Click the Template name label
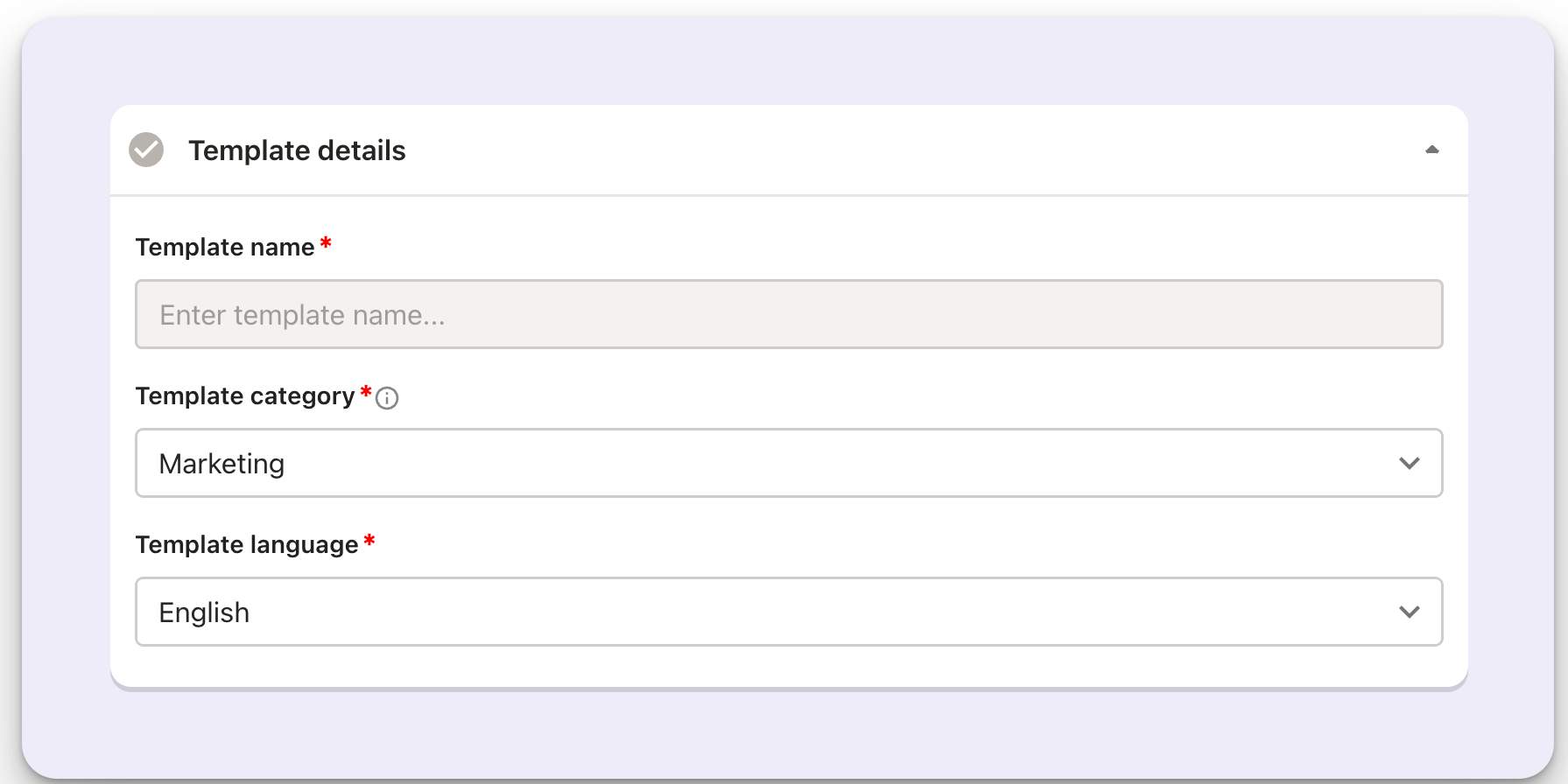The image size is (1568, 784). (225, 247)
